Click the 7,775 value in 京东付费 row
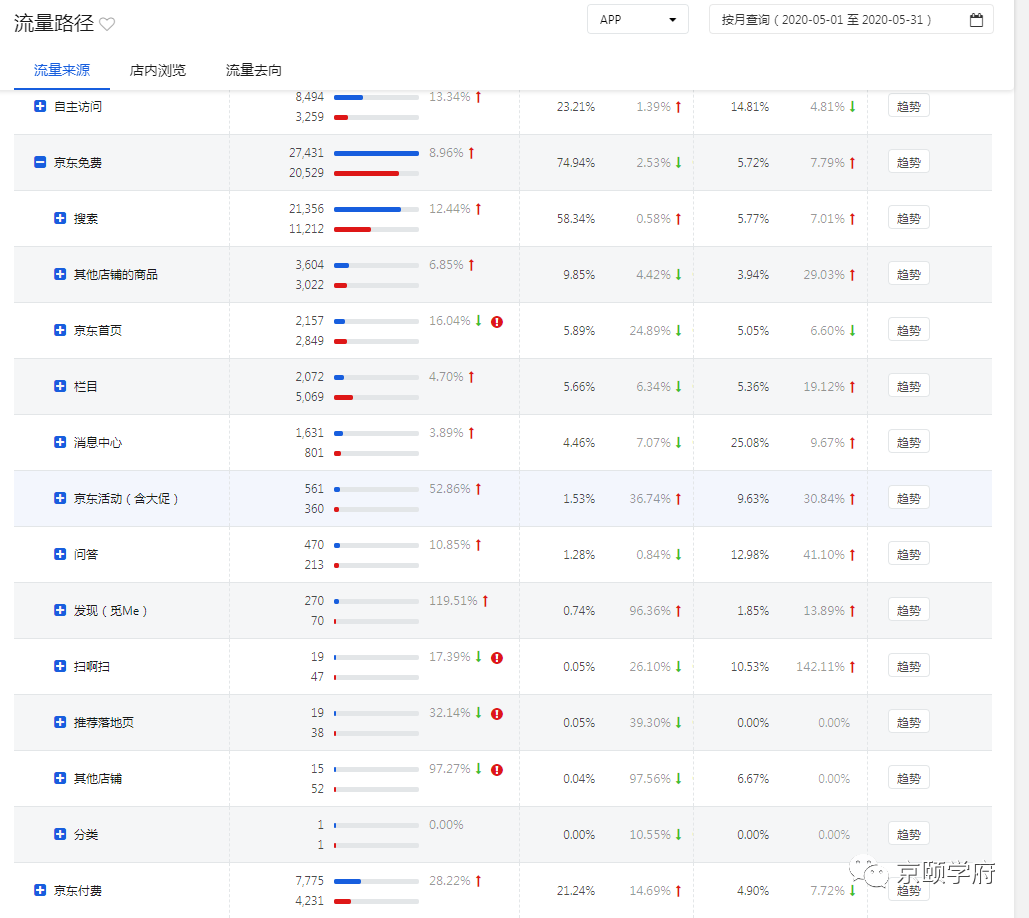The image size is (1029, 918). [310, 881]
